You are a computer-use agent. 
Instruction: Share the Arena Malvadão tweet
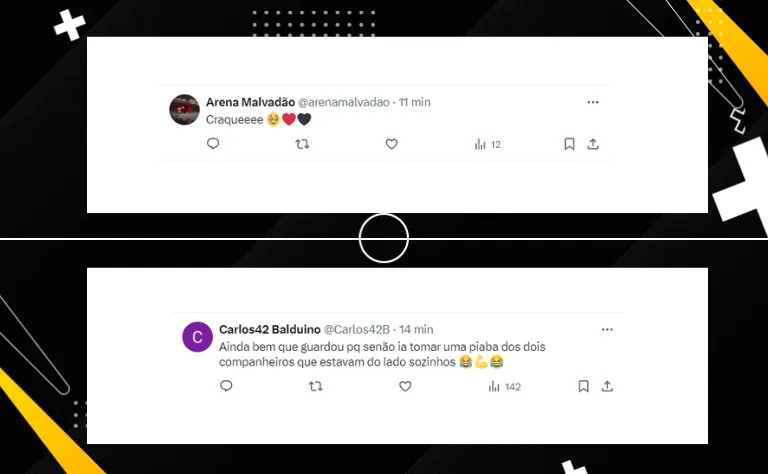pos(593,144)
